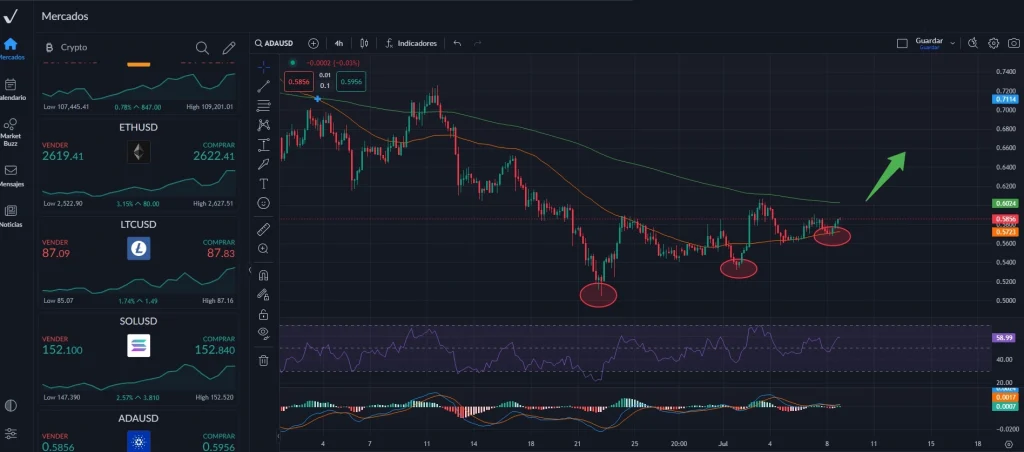Select the text annotation tool

[x=264, y=184]
